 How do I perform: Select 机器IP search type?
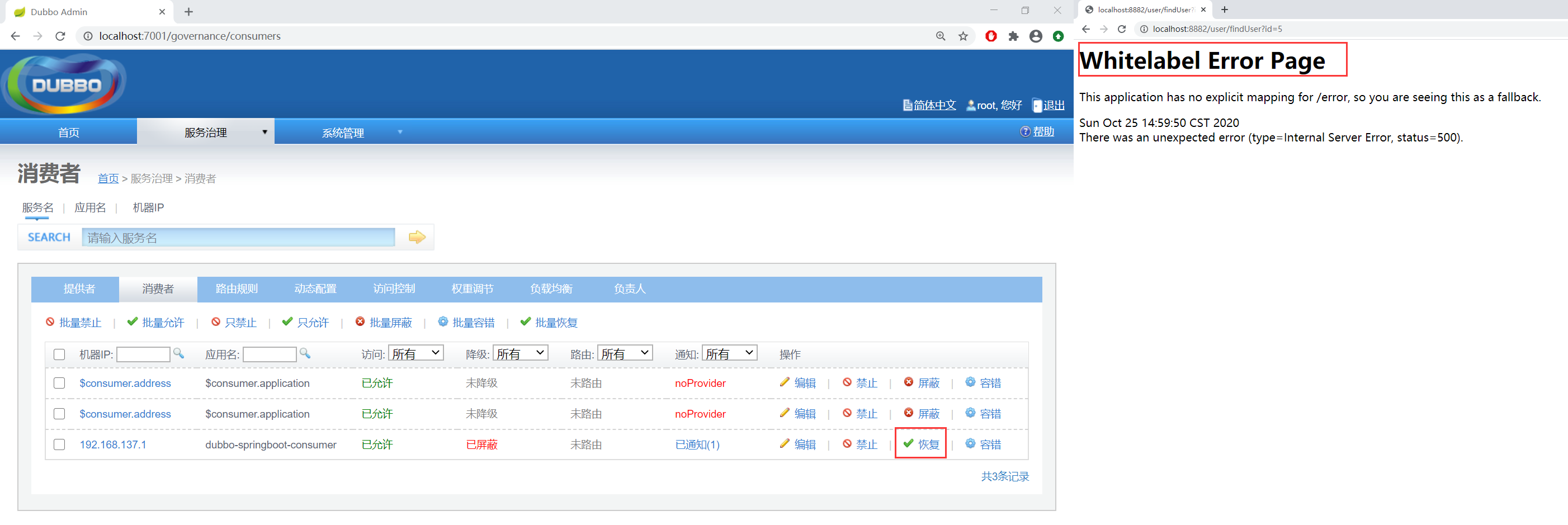coord(149,208)
